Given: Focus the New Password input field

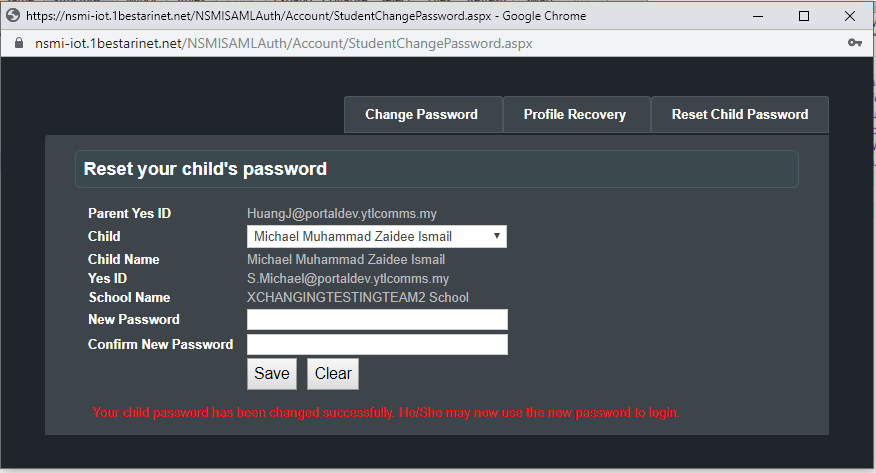Looking at the screenshot, I should click(377, 319).
